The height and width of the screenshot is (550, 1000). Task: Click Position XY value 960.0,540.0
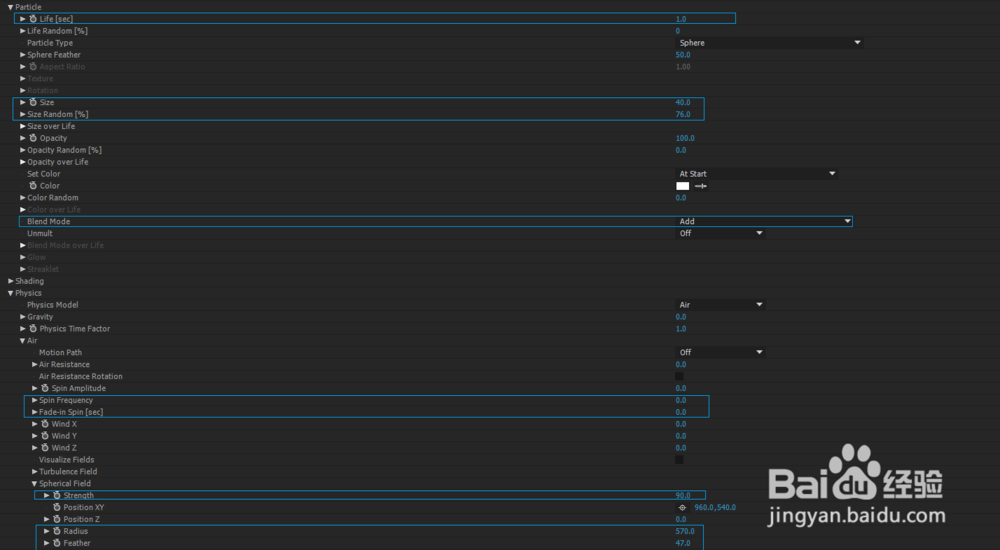tap(715, 508)
